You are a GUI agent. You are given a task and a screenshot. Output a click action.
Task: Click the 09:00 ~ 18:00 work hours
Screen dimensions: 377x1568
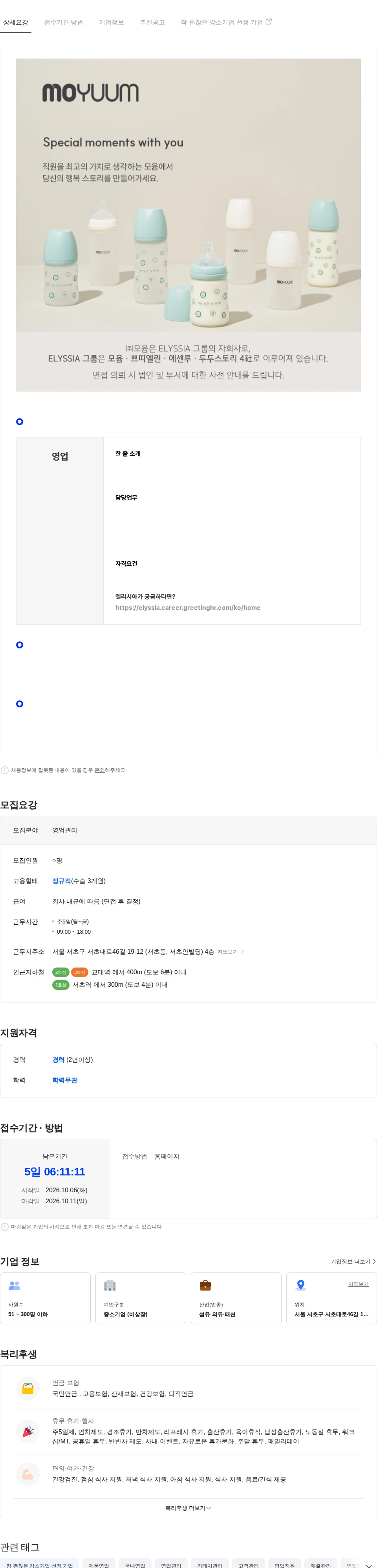[x=73, y=932]
